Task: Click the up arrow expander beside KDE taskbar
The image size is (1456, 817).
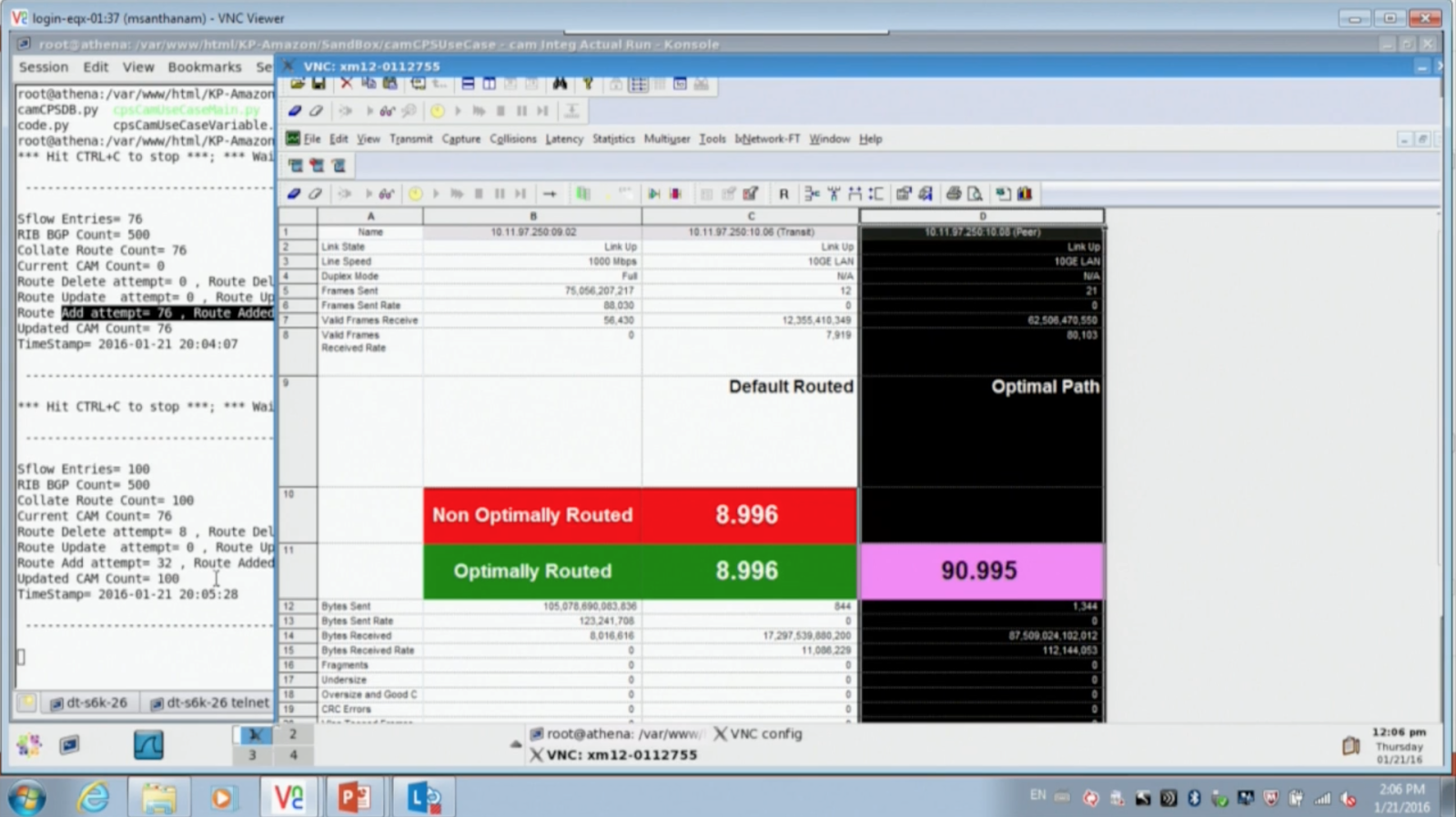Action: (x=516, y=743)
